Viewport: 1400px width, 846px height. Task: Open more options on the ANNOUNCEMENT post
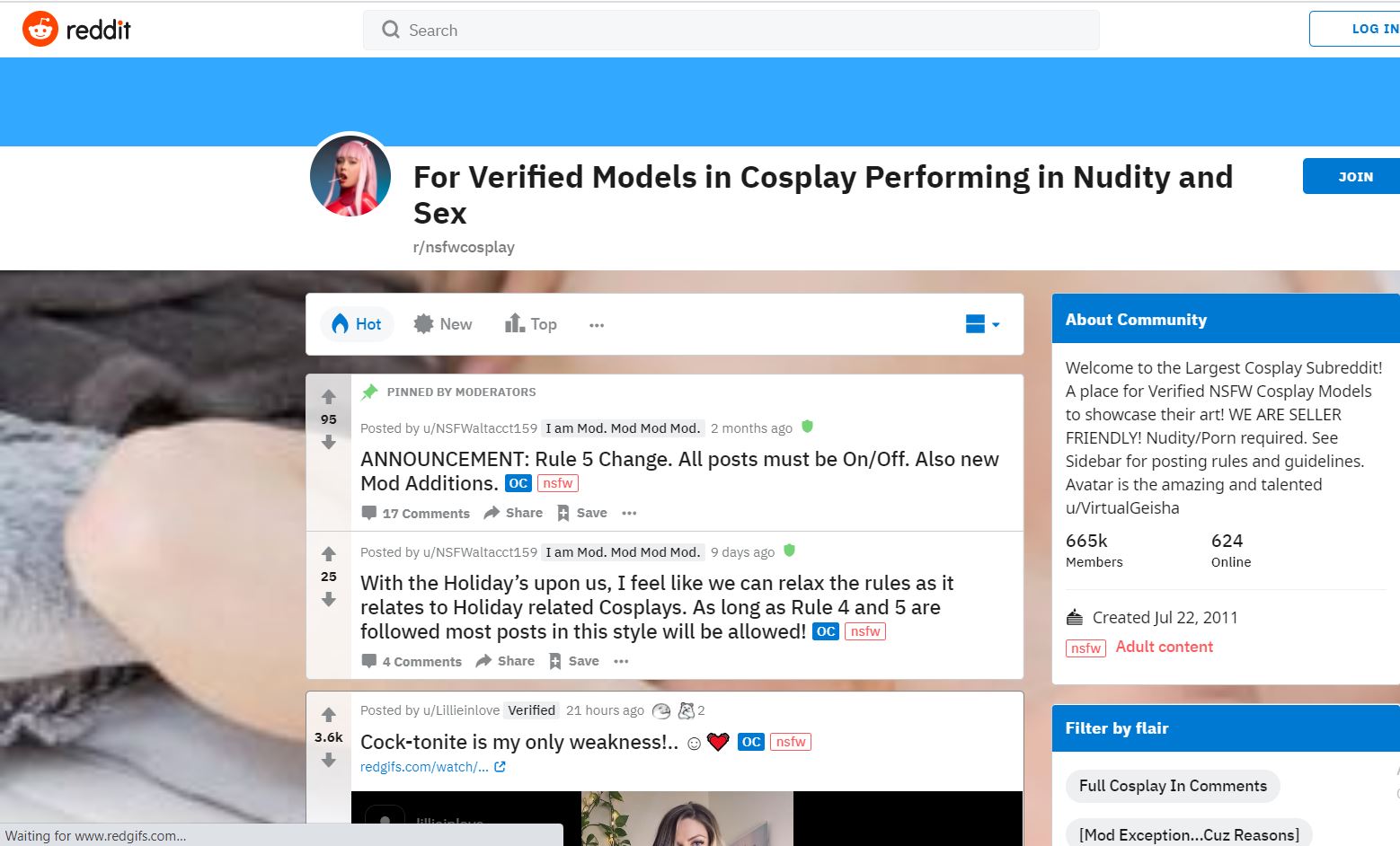(629, 514)
